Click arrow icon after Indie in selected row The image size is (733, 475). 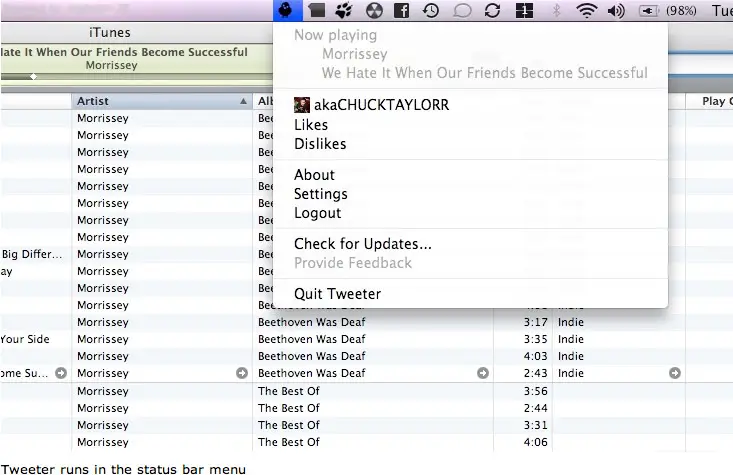pyautogui.click(x=675, y=373)
